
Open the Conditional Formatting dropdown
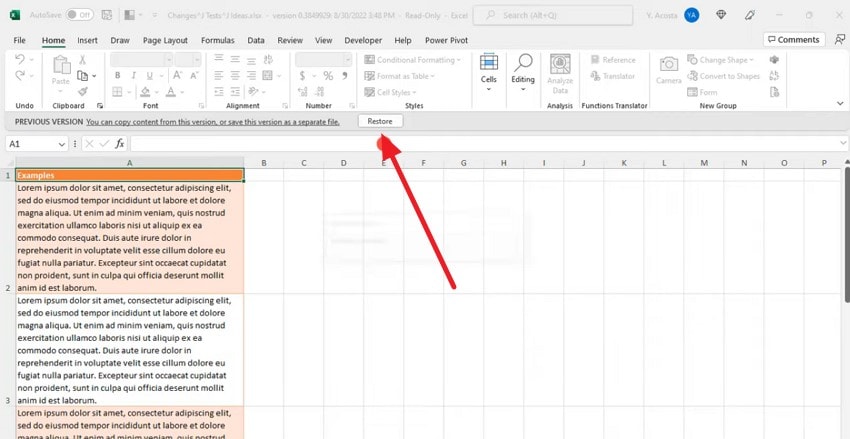coord(413,60)
